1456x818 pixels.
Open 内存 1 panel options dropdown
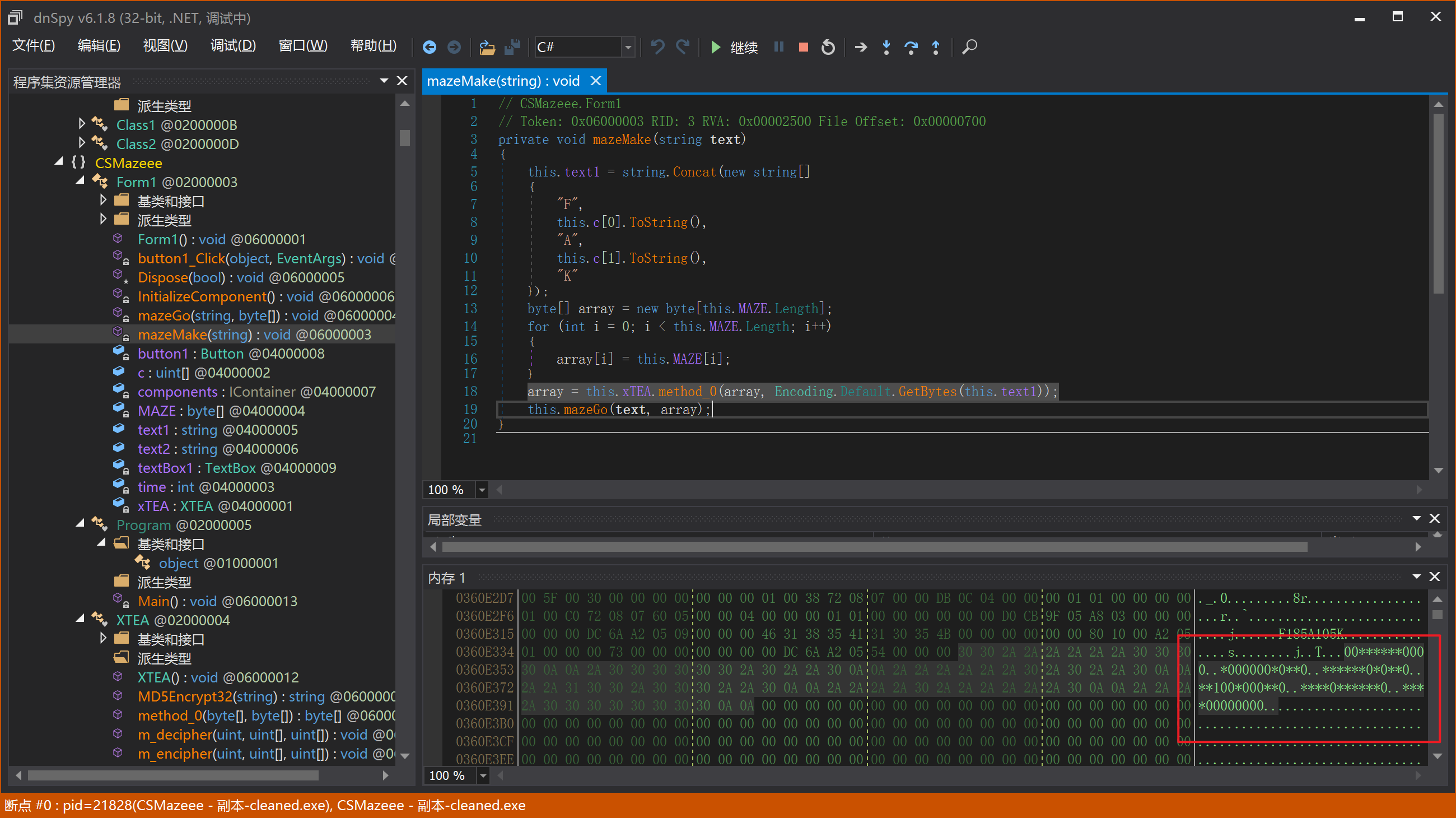coord(1416,577)
